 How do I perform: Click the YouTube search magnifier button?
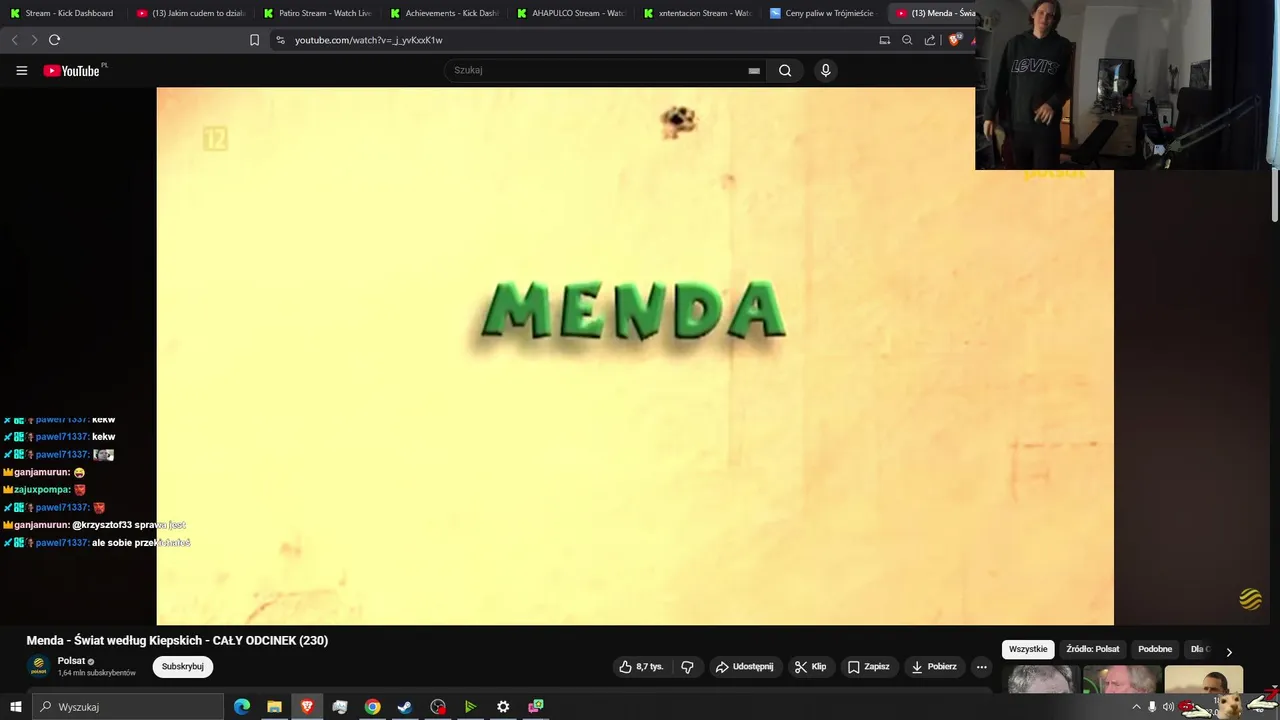(785, 70)
